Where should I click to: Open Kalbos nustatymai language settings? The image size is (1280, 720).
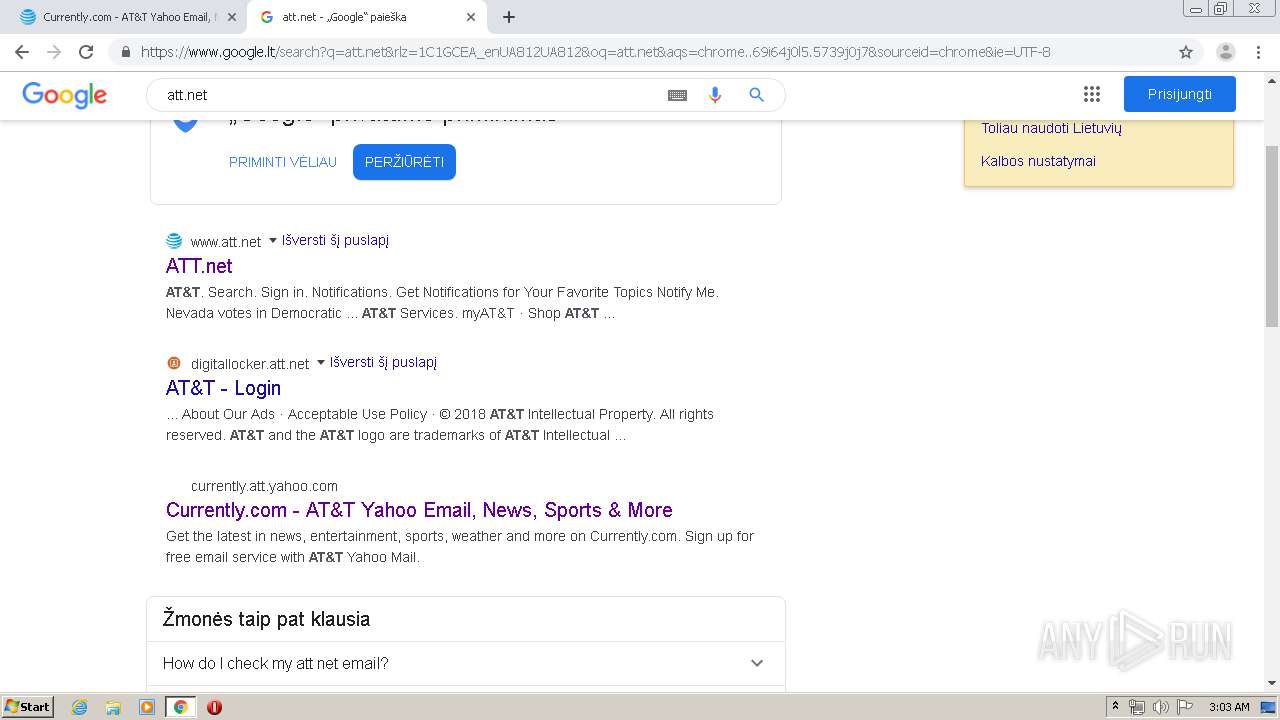point(1038,161)
